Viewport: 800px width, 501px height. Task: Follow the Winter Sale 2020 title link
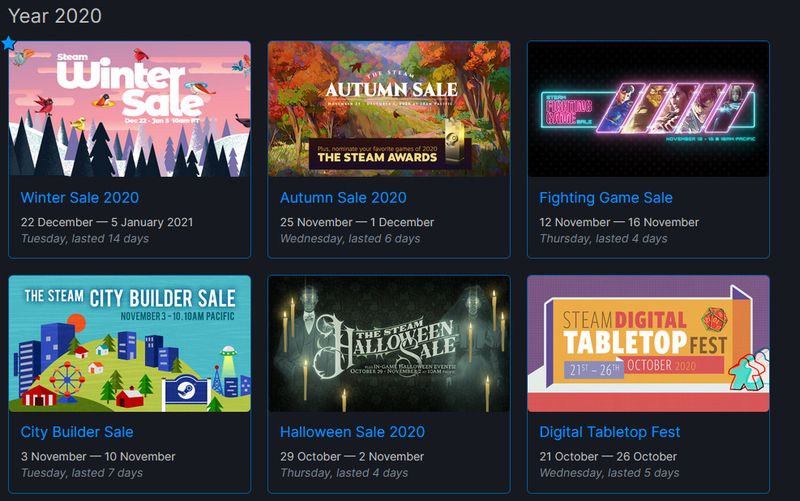(80, 198)
